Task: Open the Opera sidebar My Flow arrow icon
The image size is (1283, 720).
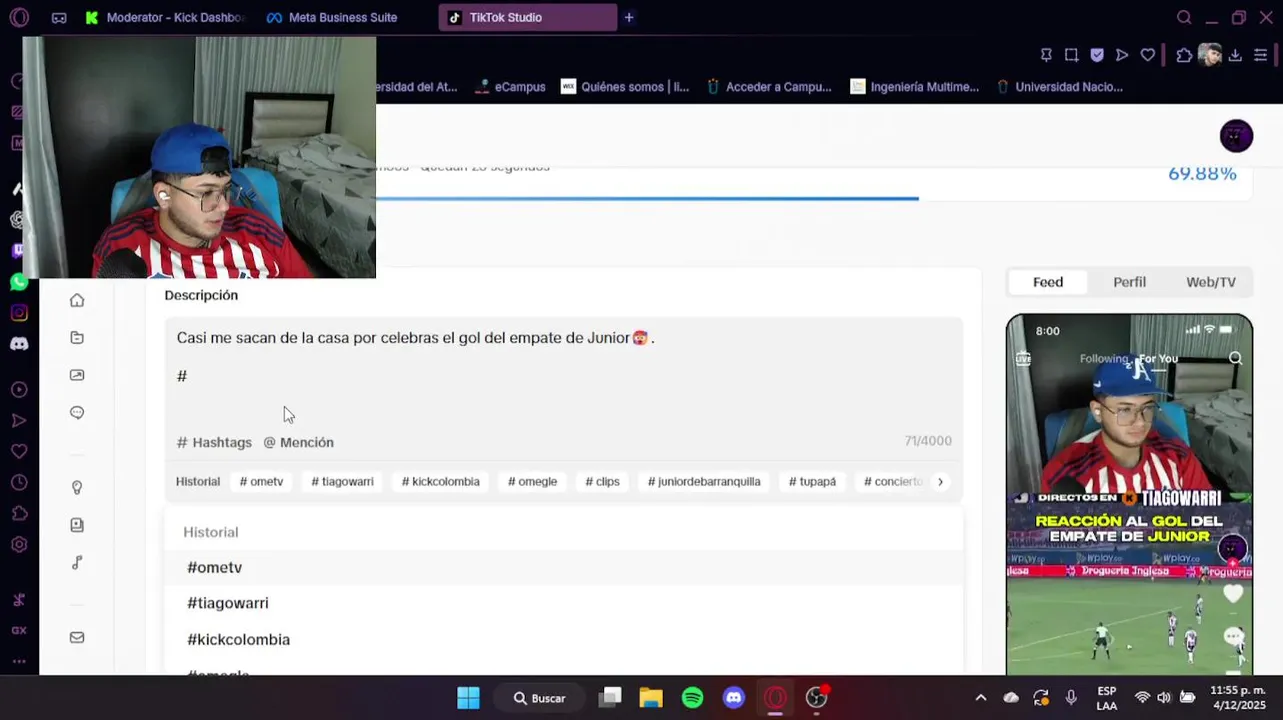Action: (19, 421)
